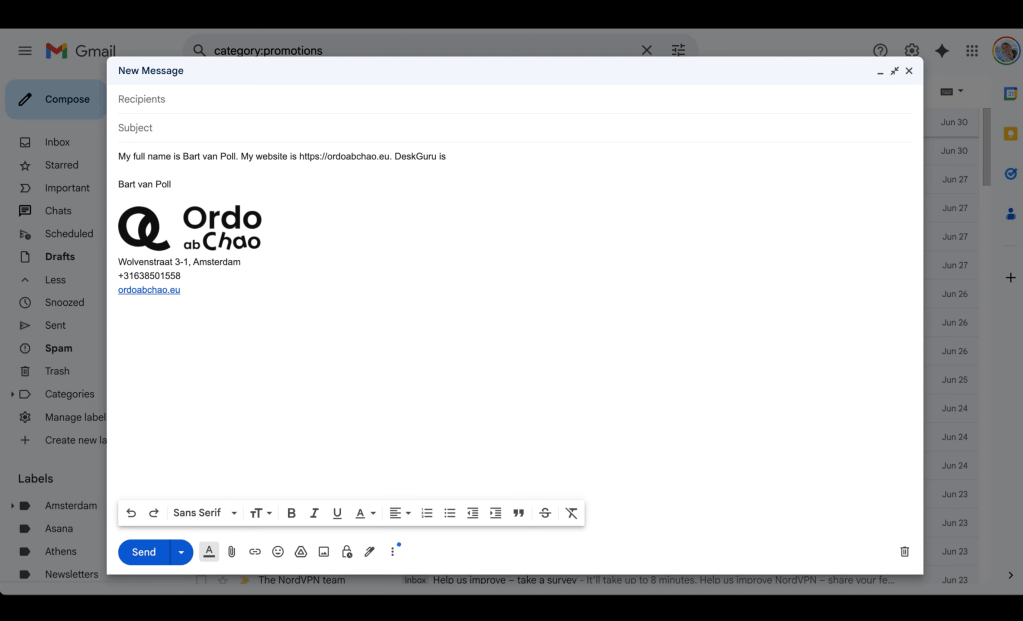Discard draft with the trash icon
Viewport: 1023px width, 621px height.
[904, 552]
